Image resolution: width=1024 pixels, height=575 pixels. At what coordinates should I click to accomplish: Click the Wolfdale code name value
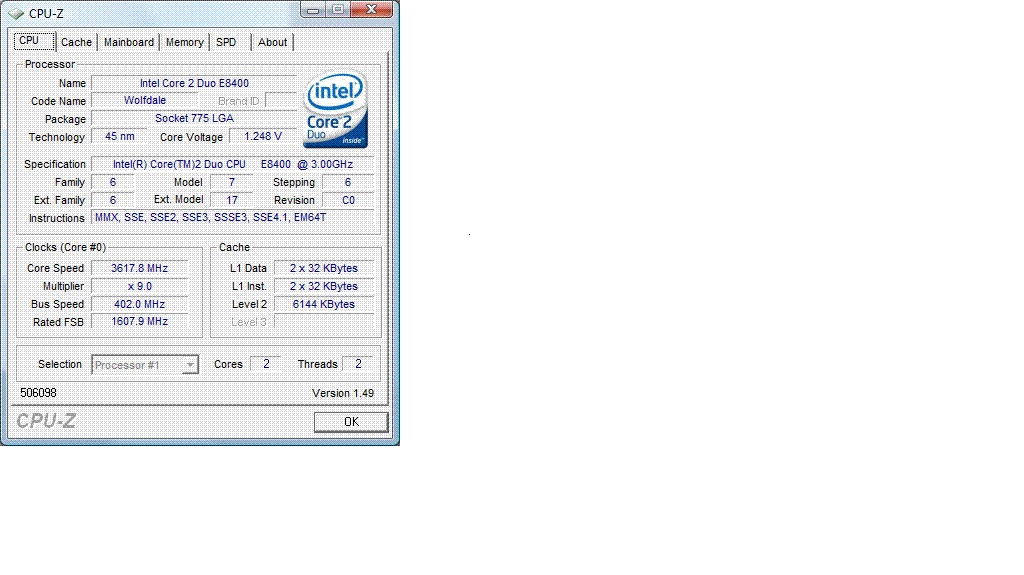145,101
